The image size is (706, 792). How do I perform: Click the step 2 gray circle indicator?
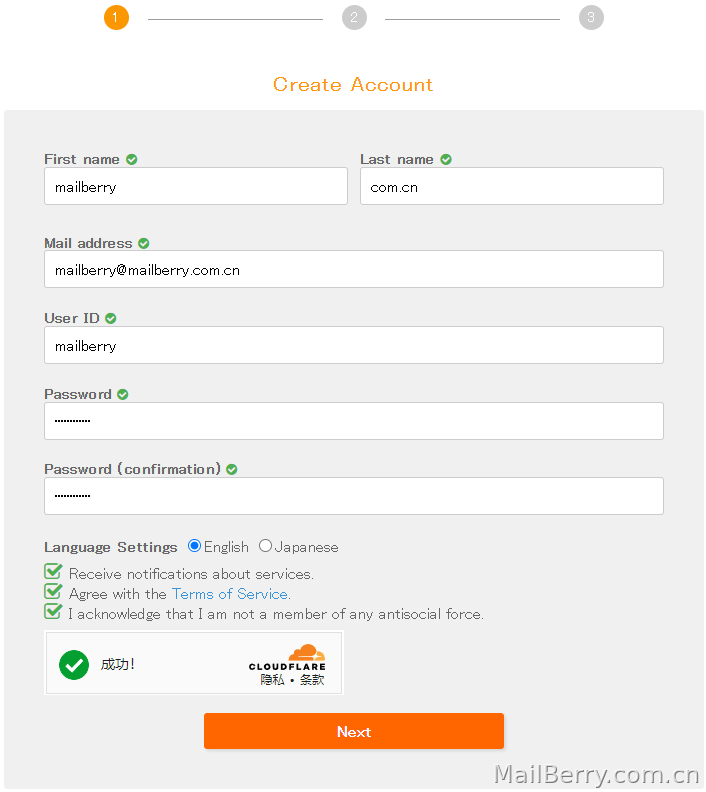pyautogui.click(x=354, y=18)
